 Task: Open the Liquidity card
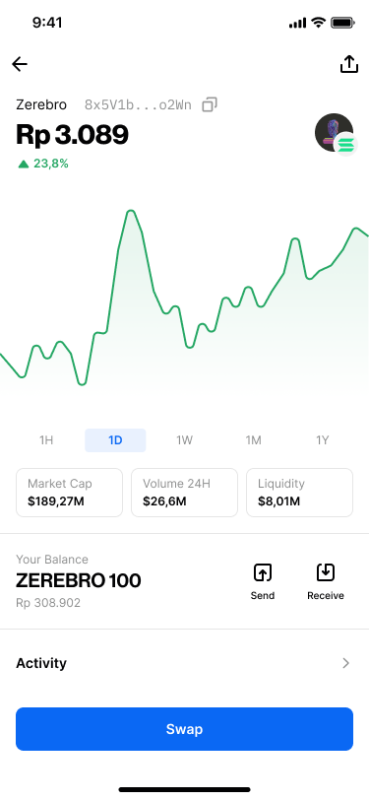[x=300, y=492]
